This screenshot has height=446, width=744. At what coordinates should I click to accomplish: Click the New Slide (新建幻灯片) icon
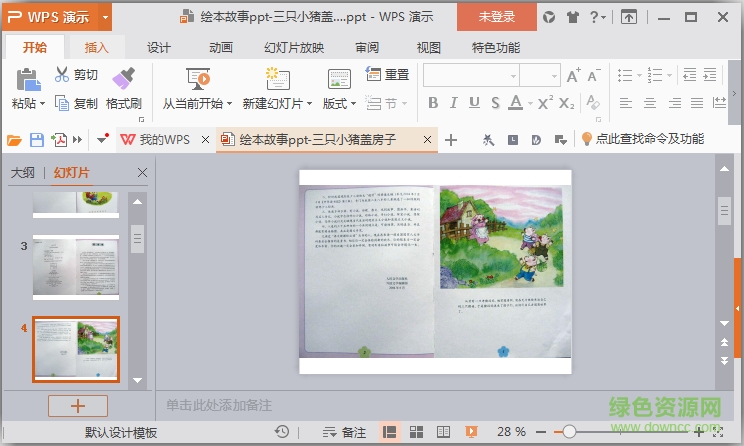click(x=277, y=78)
